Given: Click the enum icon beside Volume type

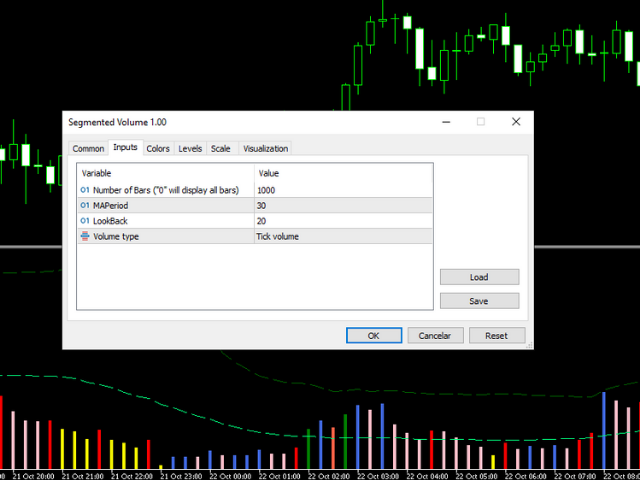Looking at the screenshot, I should click(85, 236).
